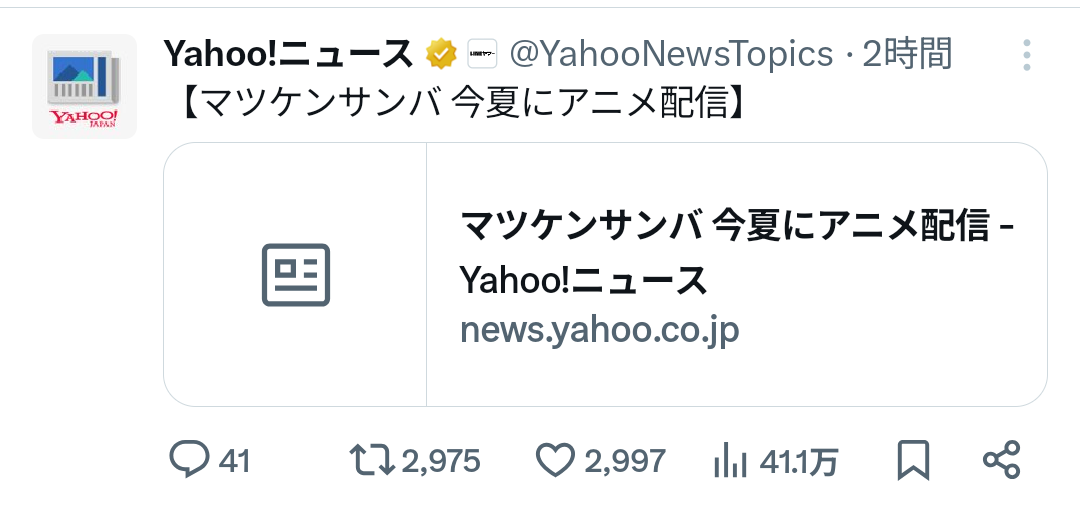Open the @YahooNewsTopics handle link
Screen dimensions: 1080x508
coord(671,54)
